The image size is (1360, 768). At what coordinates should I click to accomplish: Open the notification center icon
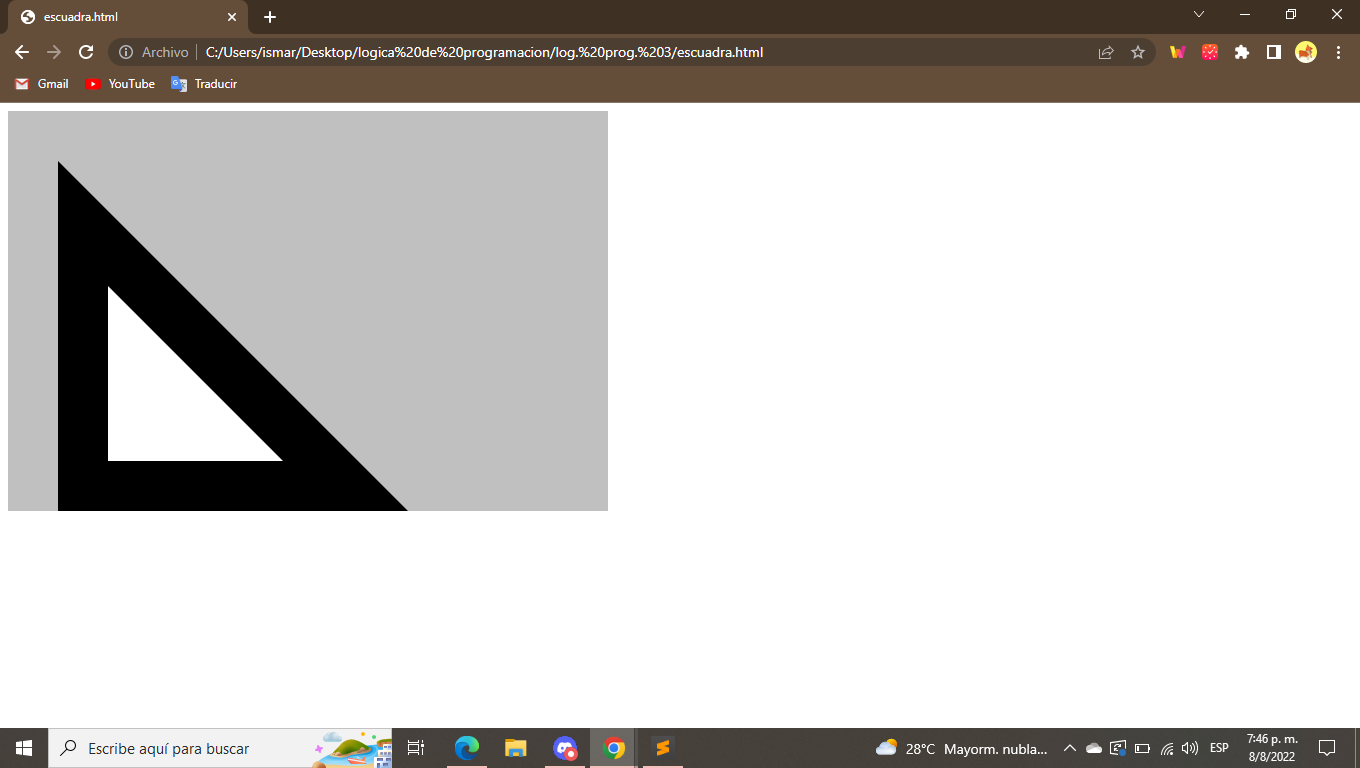tap(1327, 748)
